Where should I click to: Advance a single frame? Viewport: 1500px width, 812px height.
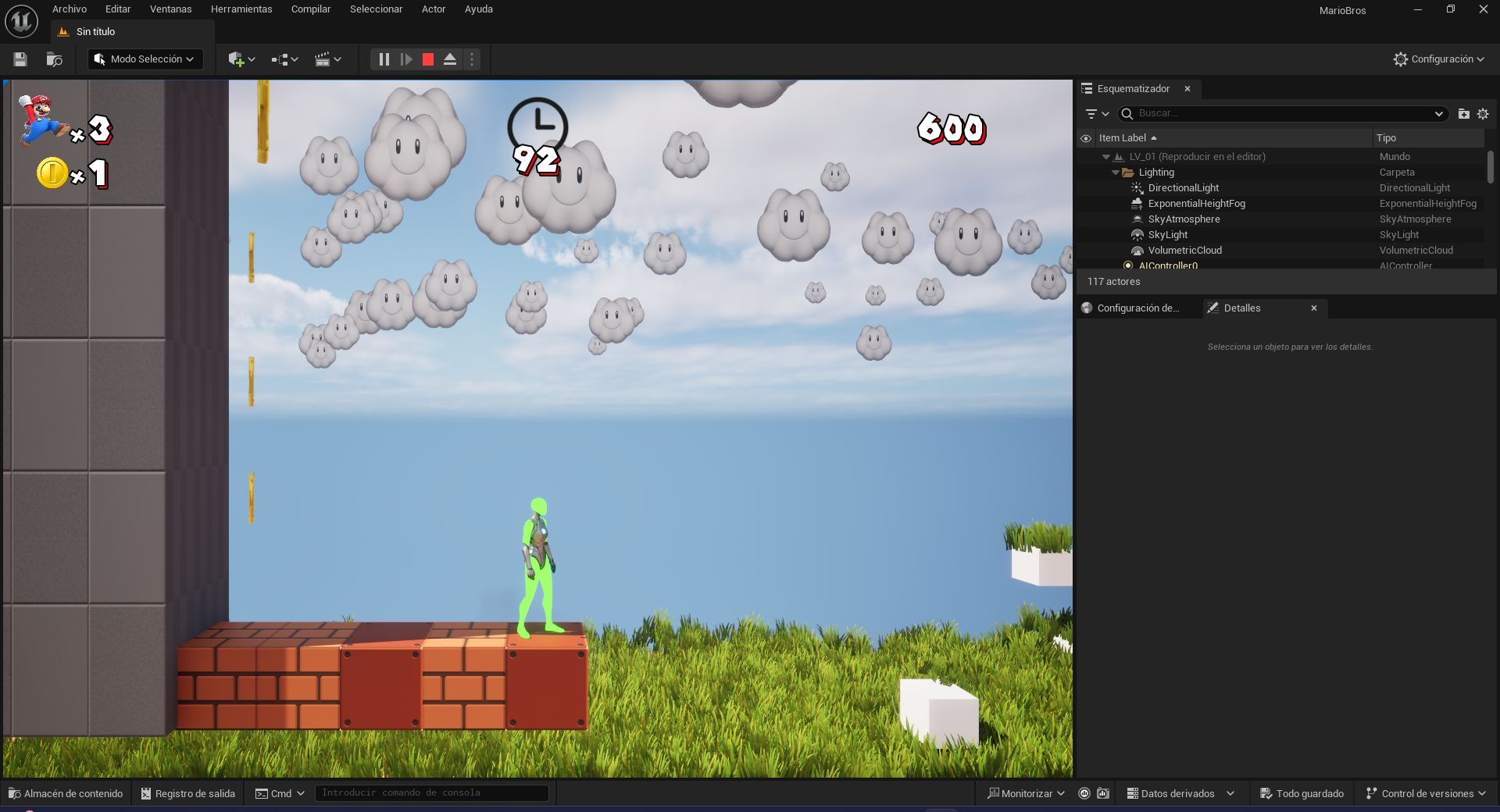[x=406, y=59]
